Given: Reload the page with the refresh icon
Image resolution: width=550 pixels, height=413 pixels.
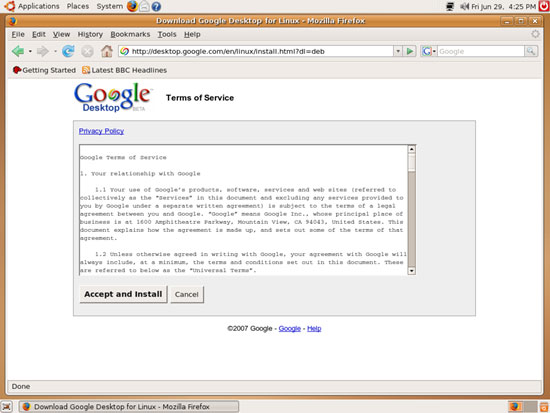Looking at the screenshot, I should pos(68,51).
